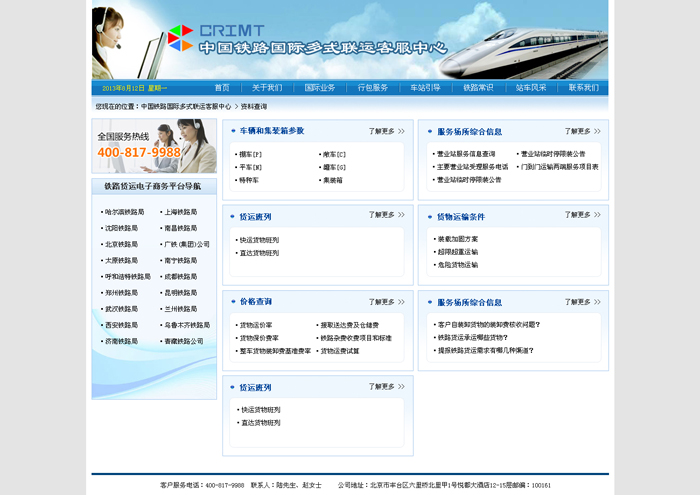Open the 危险货物运输 link
Viewport: 700px width, 495px height.
pyautogui.click(x=457, y=265)
